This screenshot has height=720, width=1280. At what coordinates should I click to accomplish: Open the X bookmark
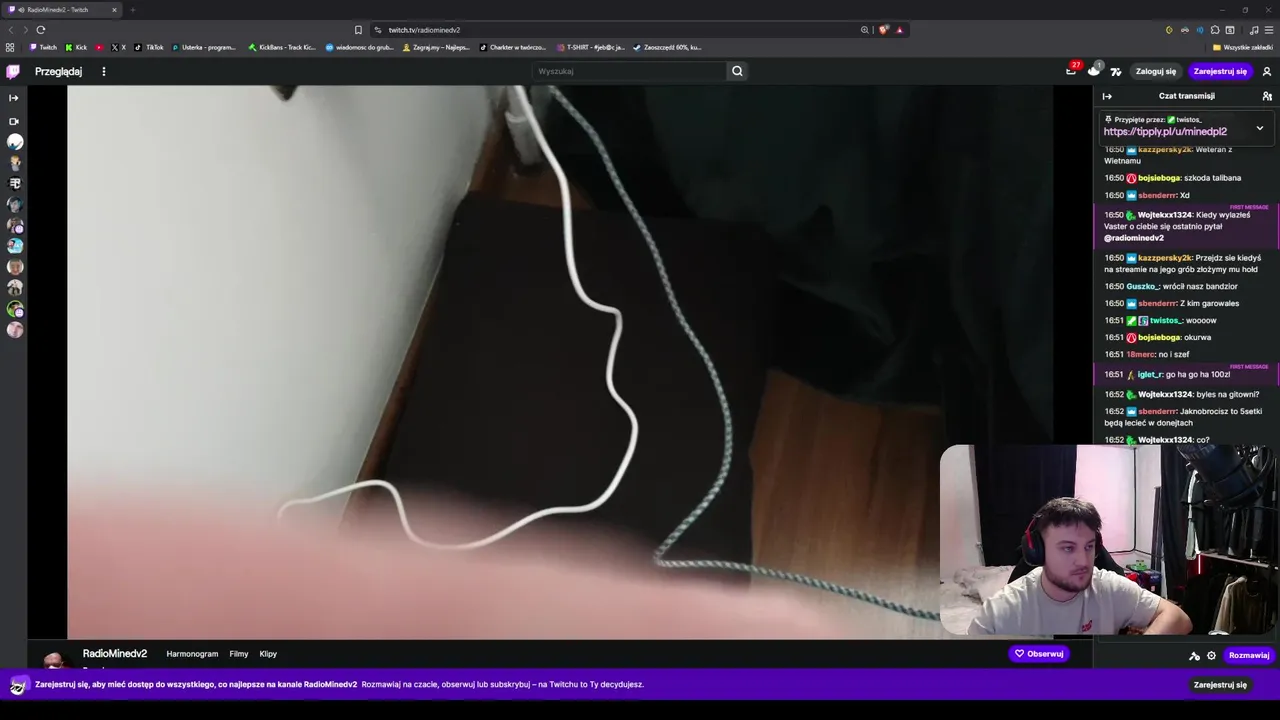click(x=119, y=47)
